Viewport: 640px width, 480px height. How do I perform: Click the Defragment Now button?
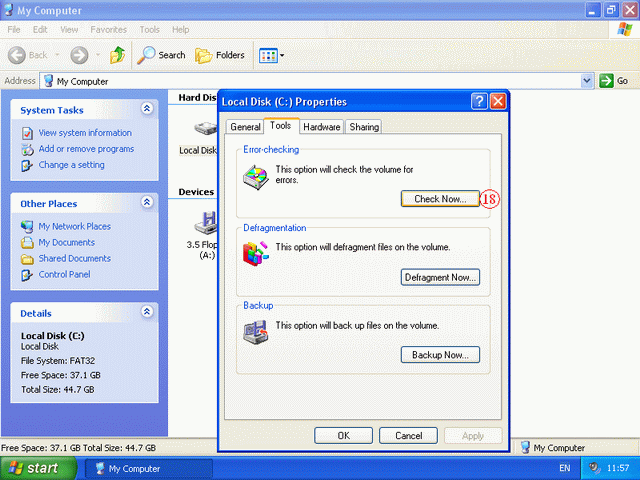click(440, 278)
